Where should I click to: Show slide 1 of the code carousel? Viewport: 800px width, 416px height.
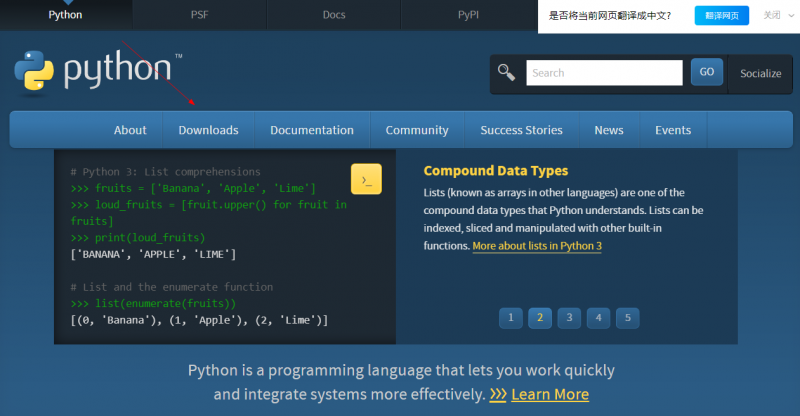click(x=511, y=318)
